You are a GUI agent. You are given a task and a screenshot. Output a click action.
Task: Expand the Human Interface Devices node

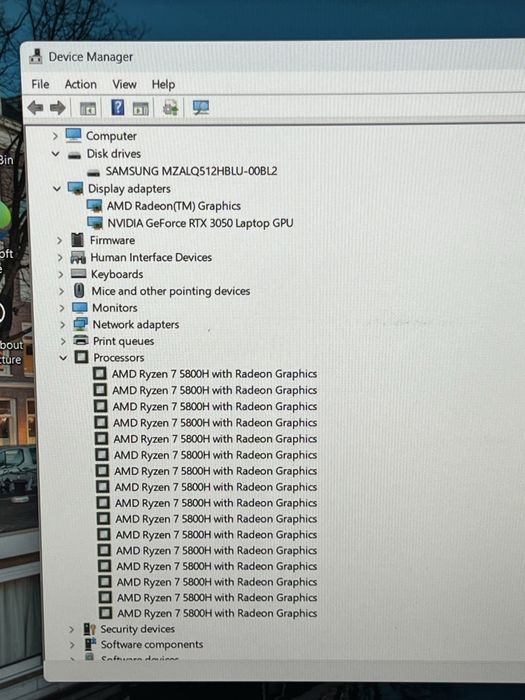60,258
